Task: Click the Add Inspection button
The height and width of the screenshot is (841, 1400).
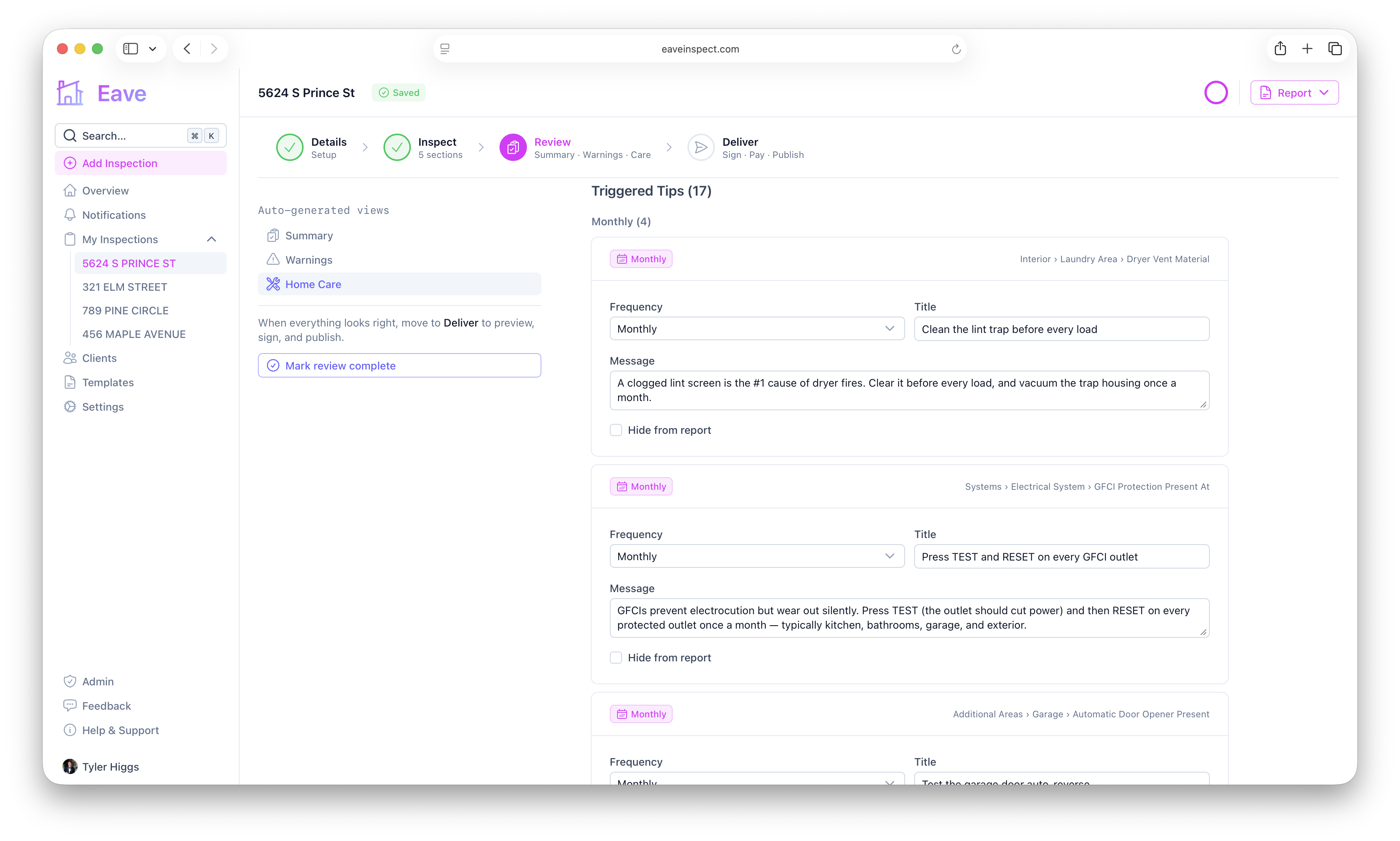Action: (140, 163)
